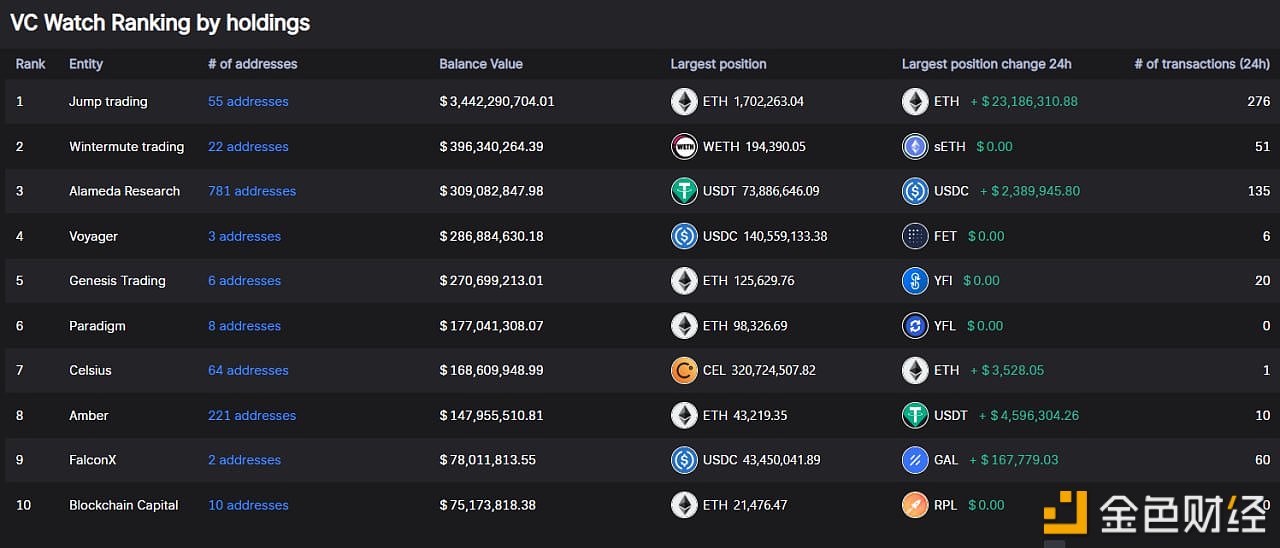The height and width of the screenshot is (548, 1280).
Task: Click balance value $75,173,818.38
Action: (x=488, y=505)
